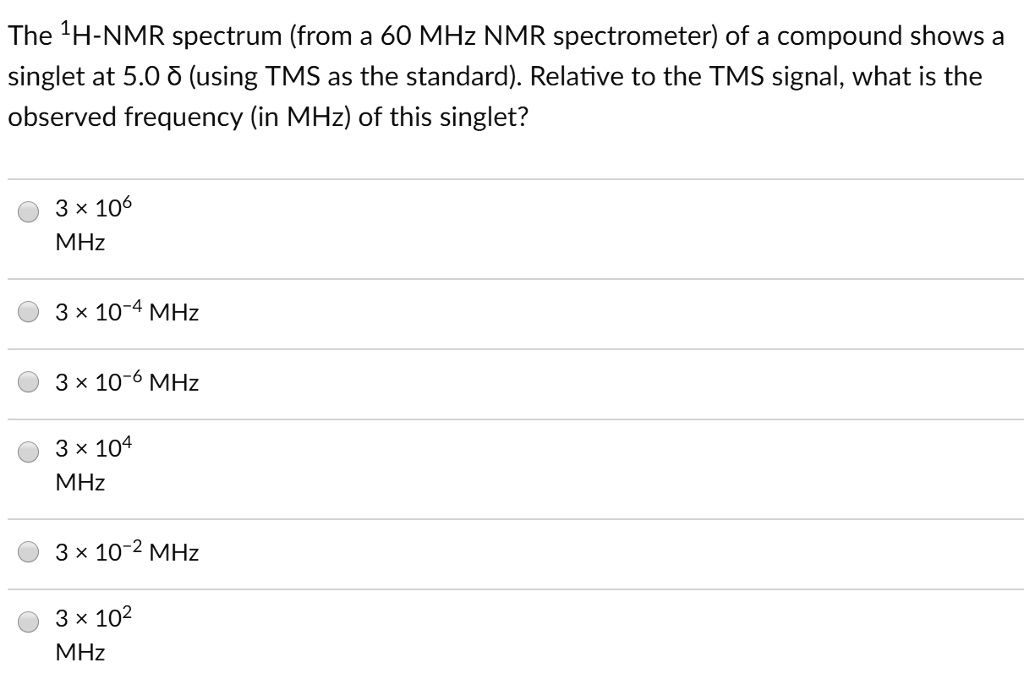Select the 3 × 10⁻² MHz radio button
This screenshot has height=679, width=1024.
[27, 551]
